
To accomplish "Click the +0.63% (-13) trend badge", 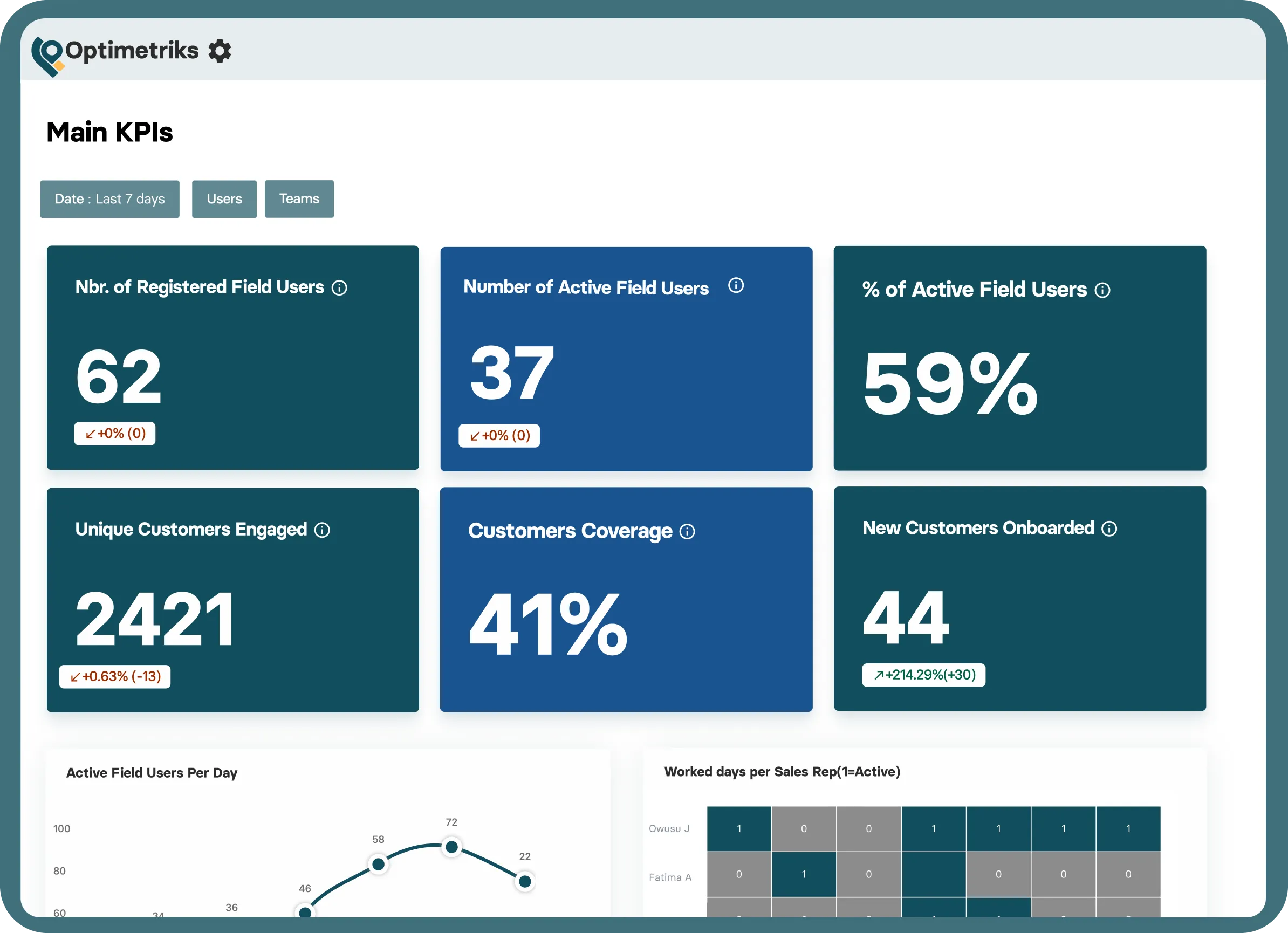I will point(115,676).
